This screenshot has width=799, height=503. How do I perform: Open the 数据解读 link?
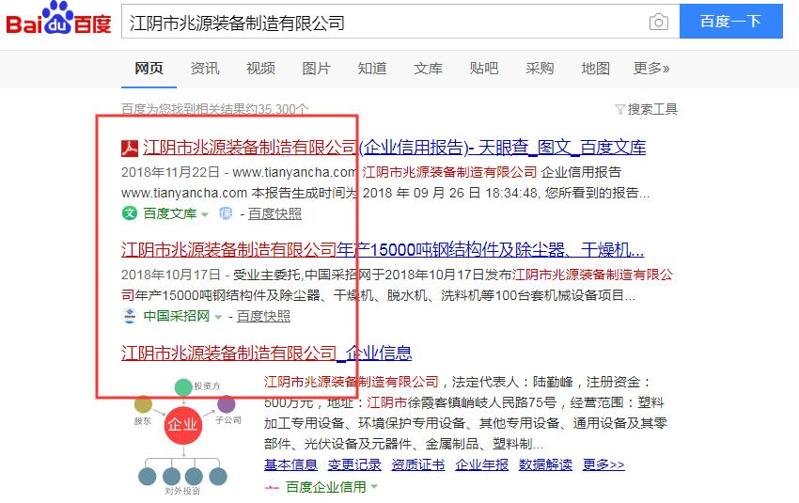(x=545, y=465)
